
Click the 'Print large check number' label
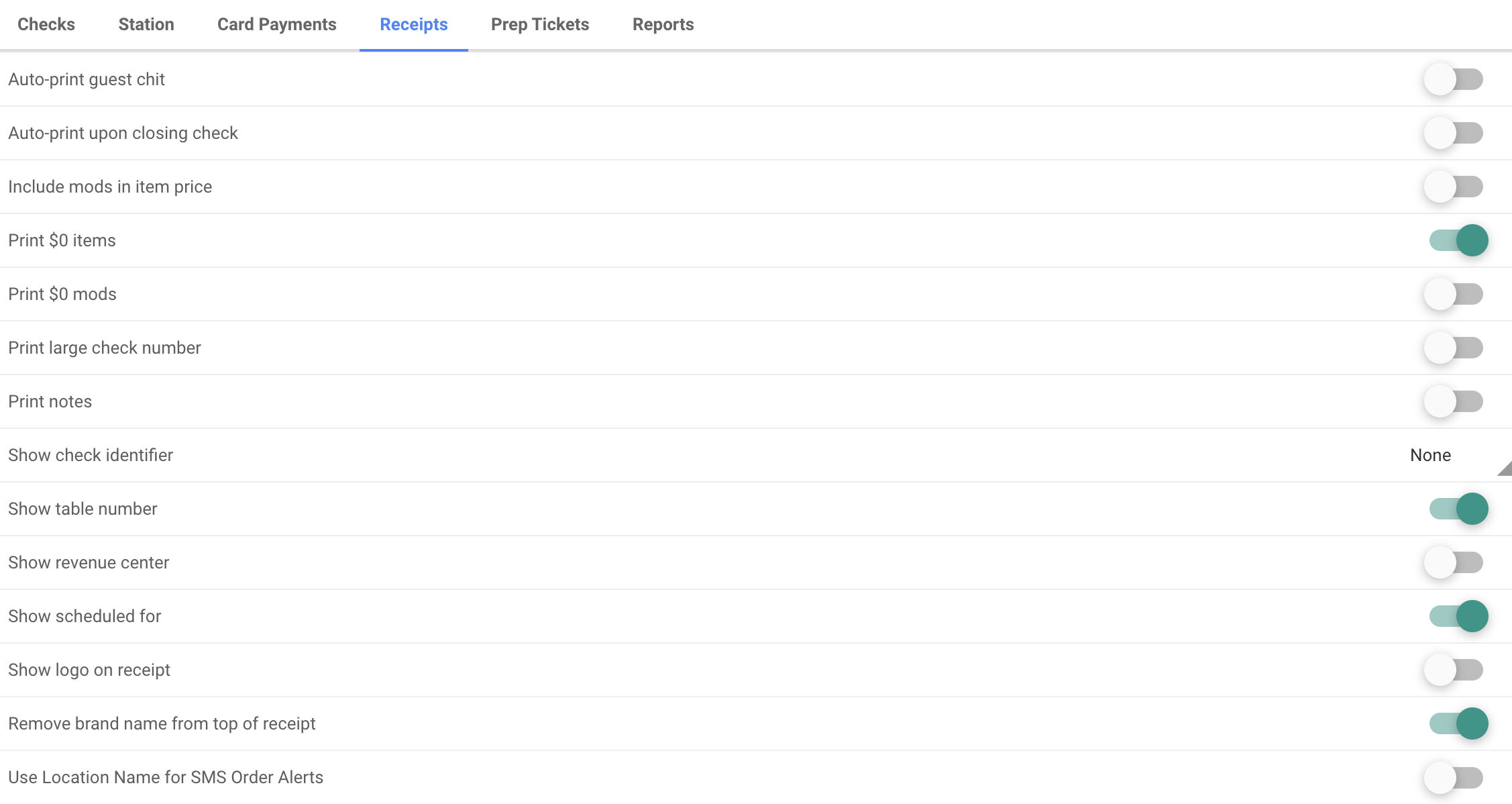[105, 348]
